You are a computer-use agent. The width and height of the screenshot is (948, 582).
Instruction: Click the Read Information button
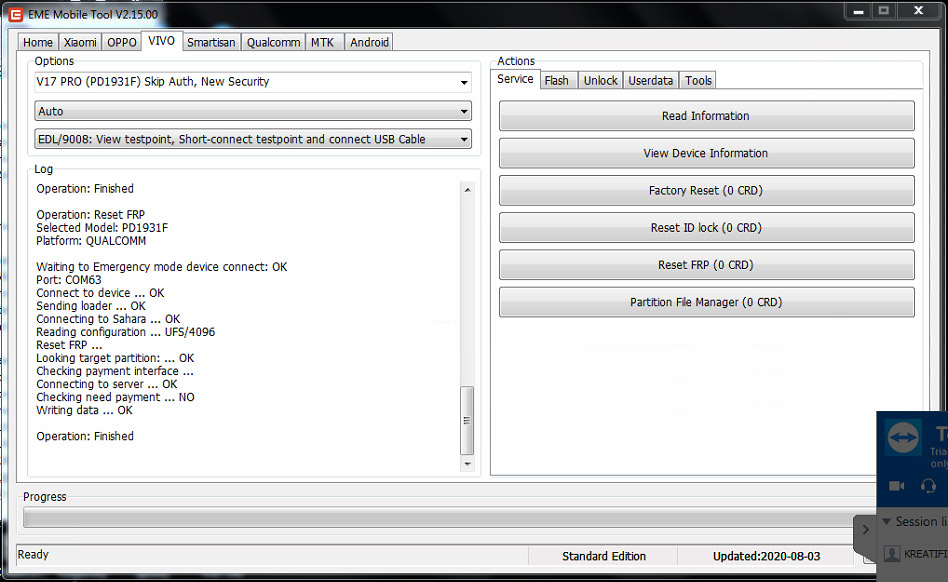[706, 116]
